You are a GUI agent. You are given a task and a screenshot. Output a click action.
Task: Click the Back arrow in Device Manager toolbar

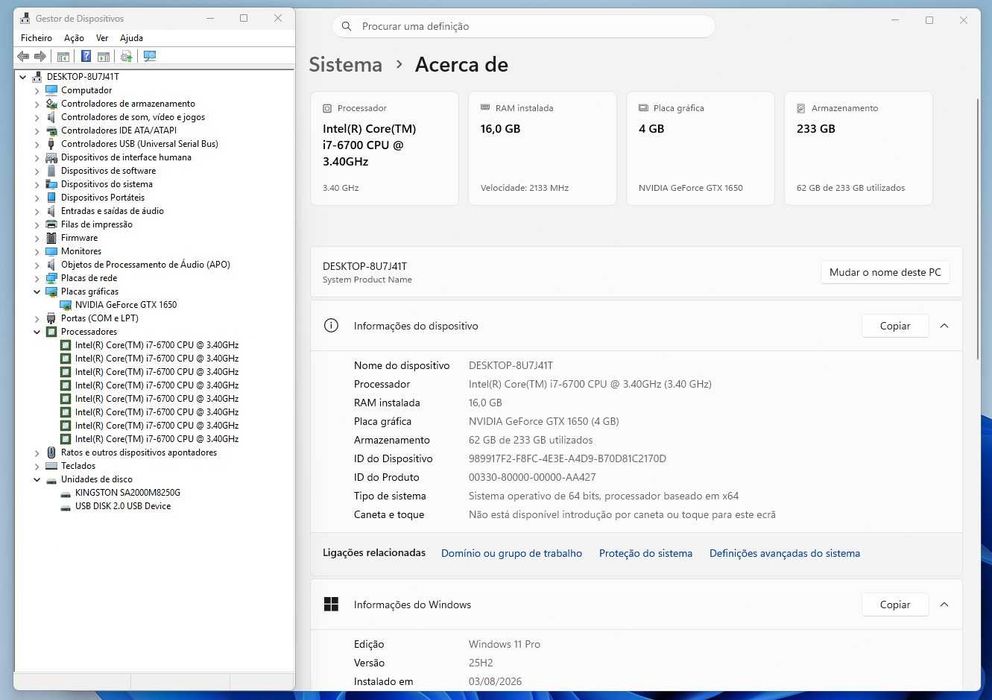coord(23,56)
